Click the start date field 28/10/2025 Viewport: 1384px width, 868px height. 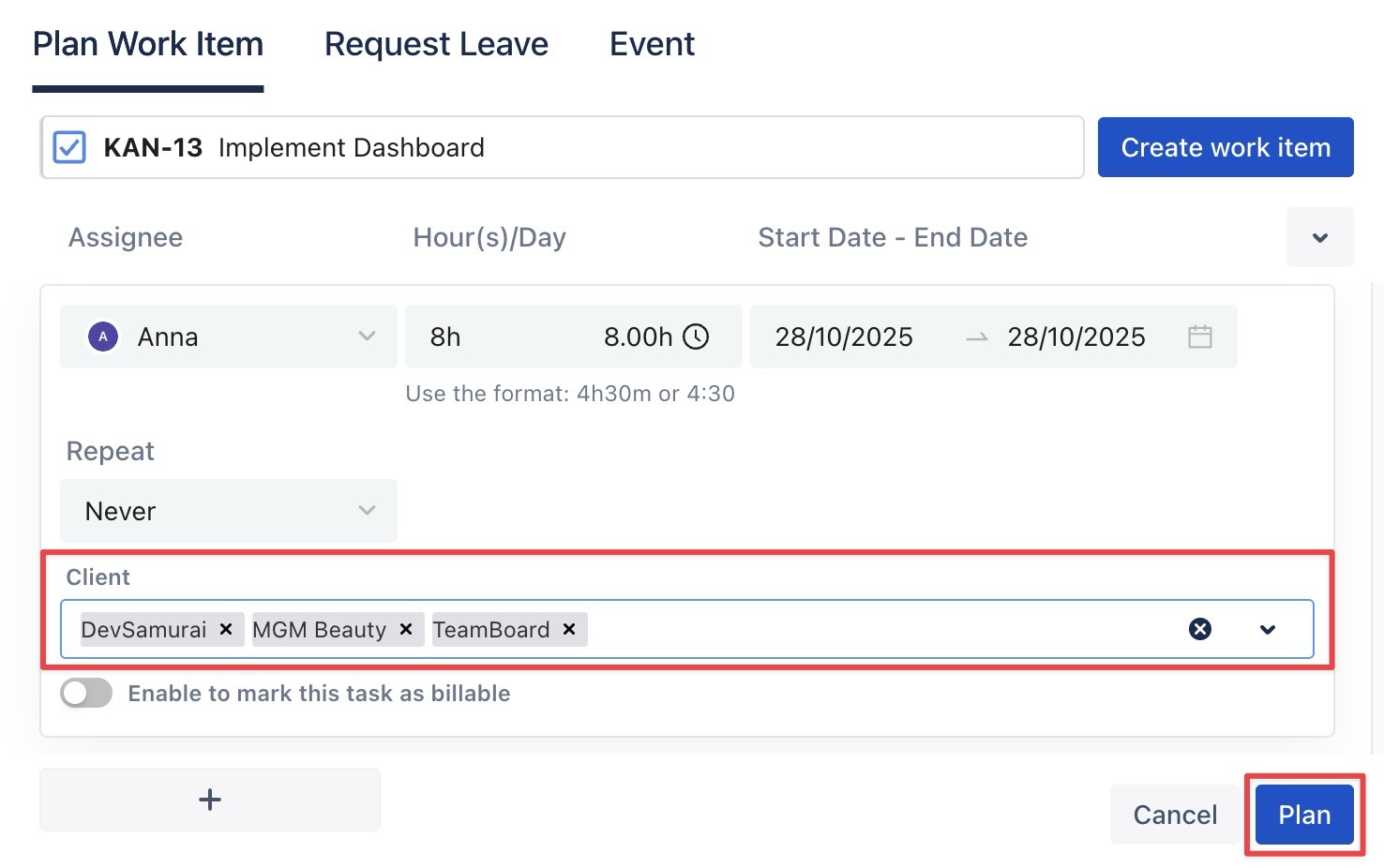[x=844, y=337]
